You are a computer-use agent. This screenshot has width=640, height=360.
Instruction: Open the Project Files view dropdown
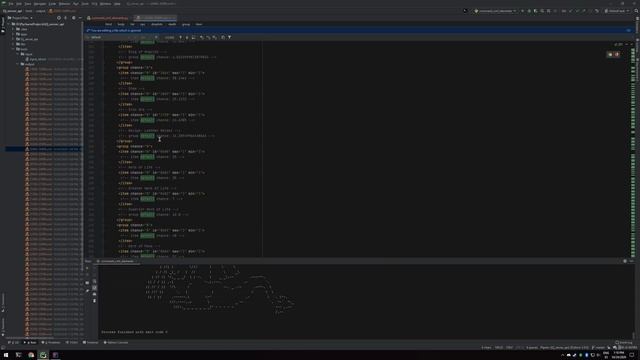22,18
